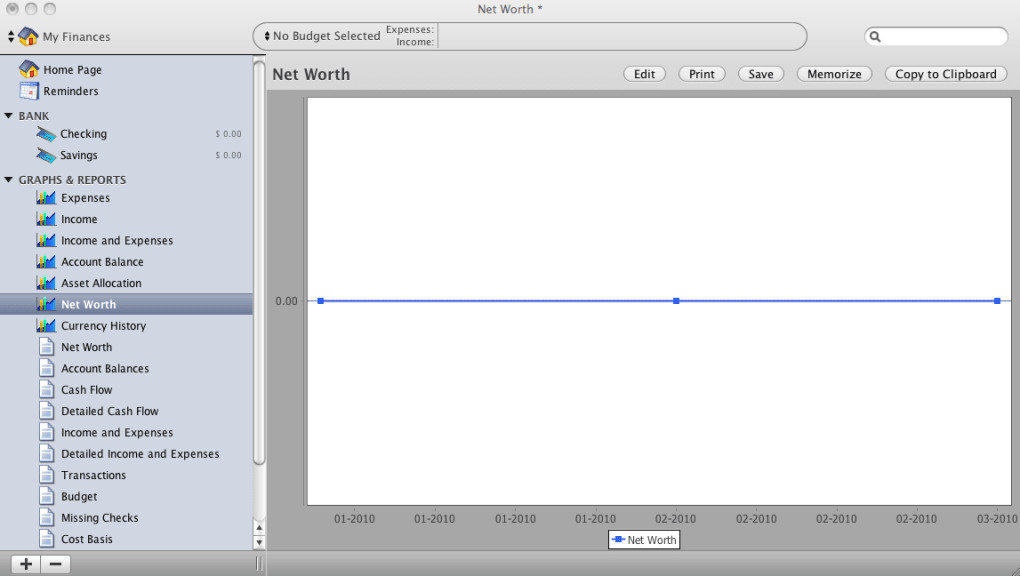Click the Checking balance $ 0.00
The height and width of the screenshot is (576, 1020).
tap(228, 134)
